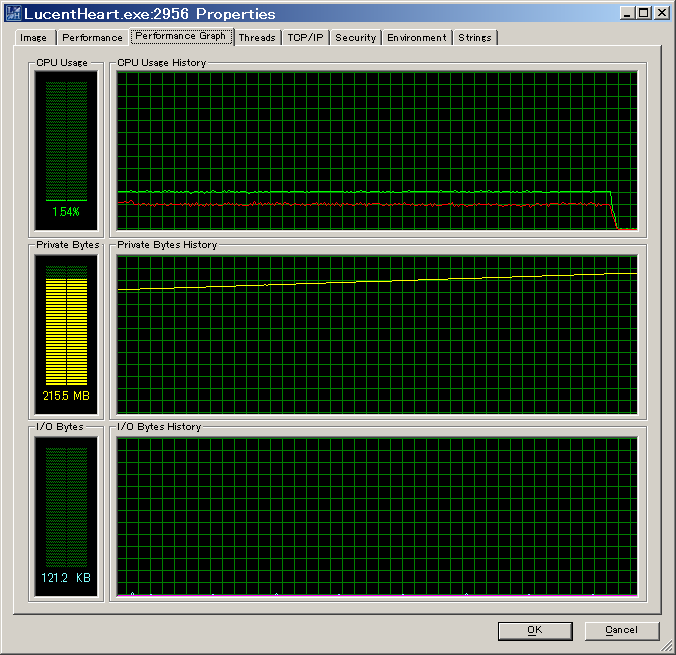The height and width of the screenshot is (655, 676).
Task: Show the Strings tab
Action: click(475, 38)
